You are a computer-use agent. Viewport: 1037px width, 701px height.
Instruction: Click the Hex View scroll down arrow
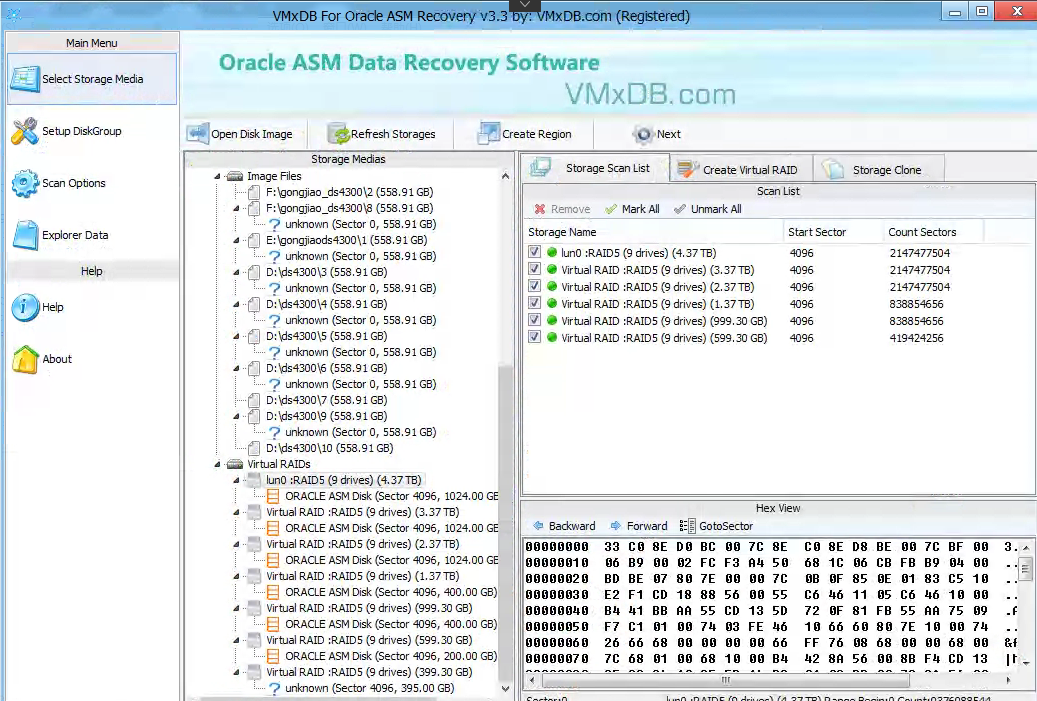coord(1026,663)
